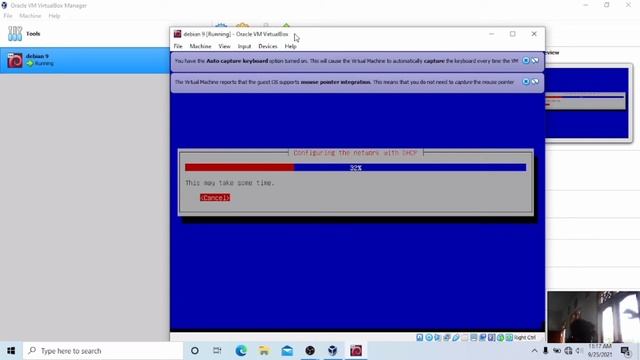Open Help menu in VirtualBox Manager
Viewport: 640px width, 360px height.
[54, 16]
